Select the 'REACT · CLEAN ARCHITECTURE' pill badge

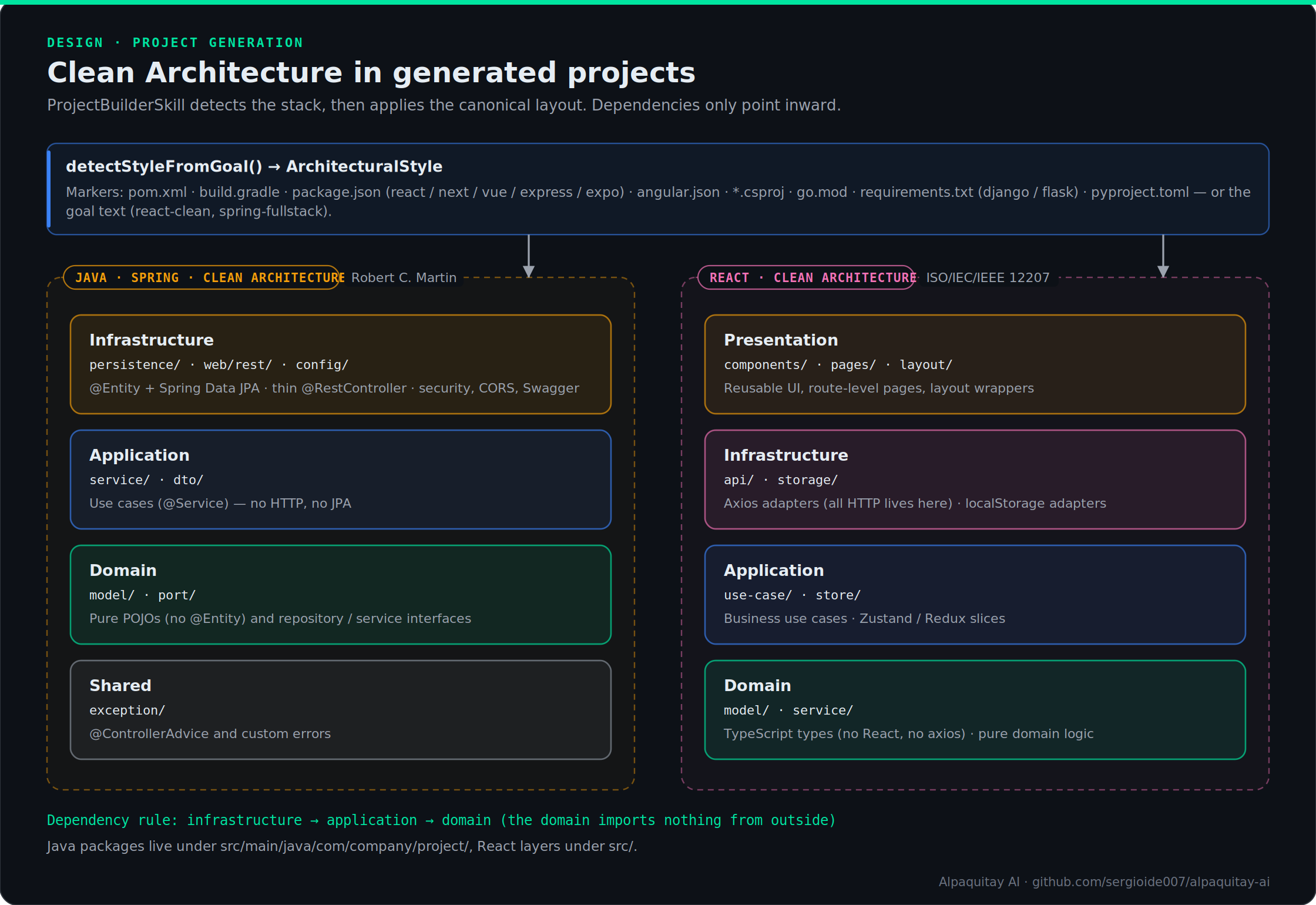coord(805,277)
